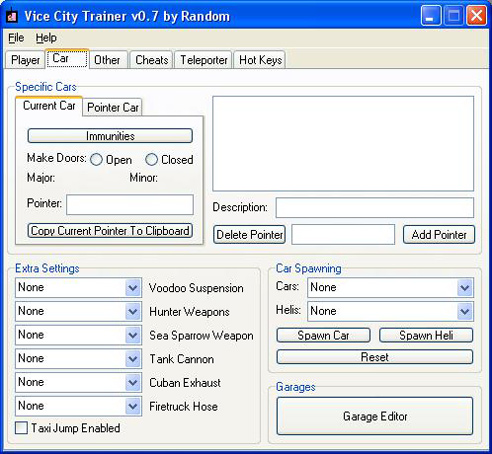Click the Spawn Heli button
The width and height of the screenshot is (492, 454).
pyautogui.click(x=426, y=335)
